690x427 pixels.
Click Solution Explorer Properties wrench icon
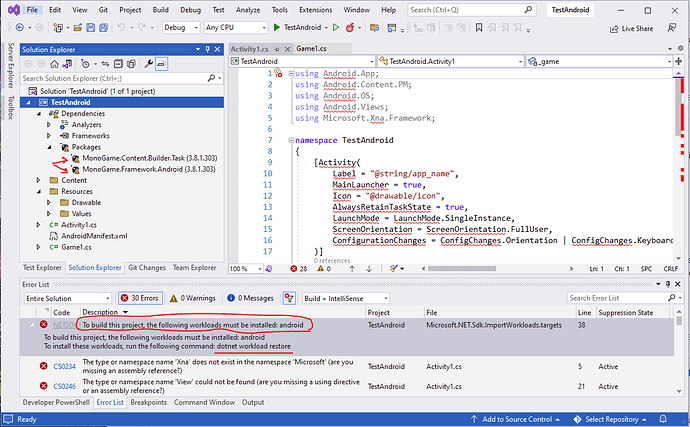[149, 64]
